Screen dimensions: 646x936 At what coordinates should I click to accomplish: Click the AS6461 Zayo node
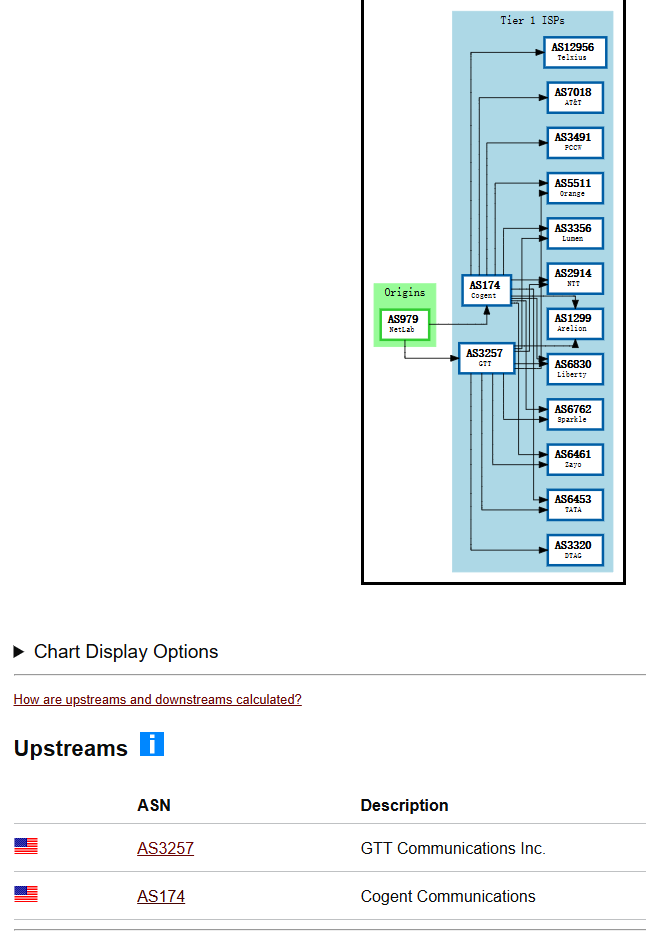575,460
